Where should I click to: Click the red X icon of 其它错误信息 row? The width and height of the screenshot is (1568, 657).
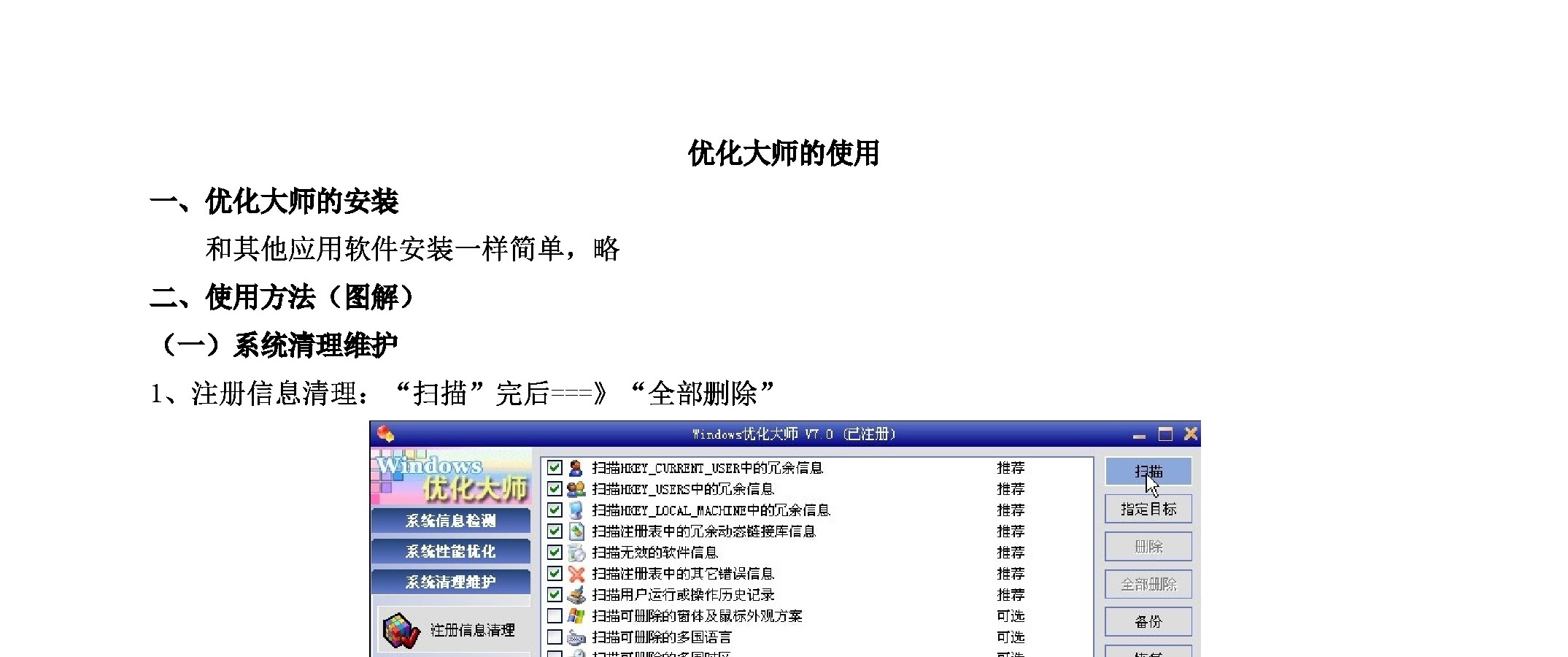tap(576, 574)
